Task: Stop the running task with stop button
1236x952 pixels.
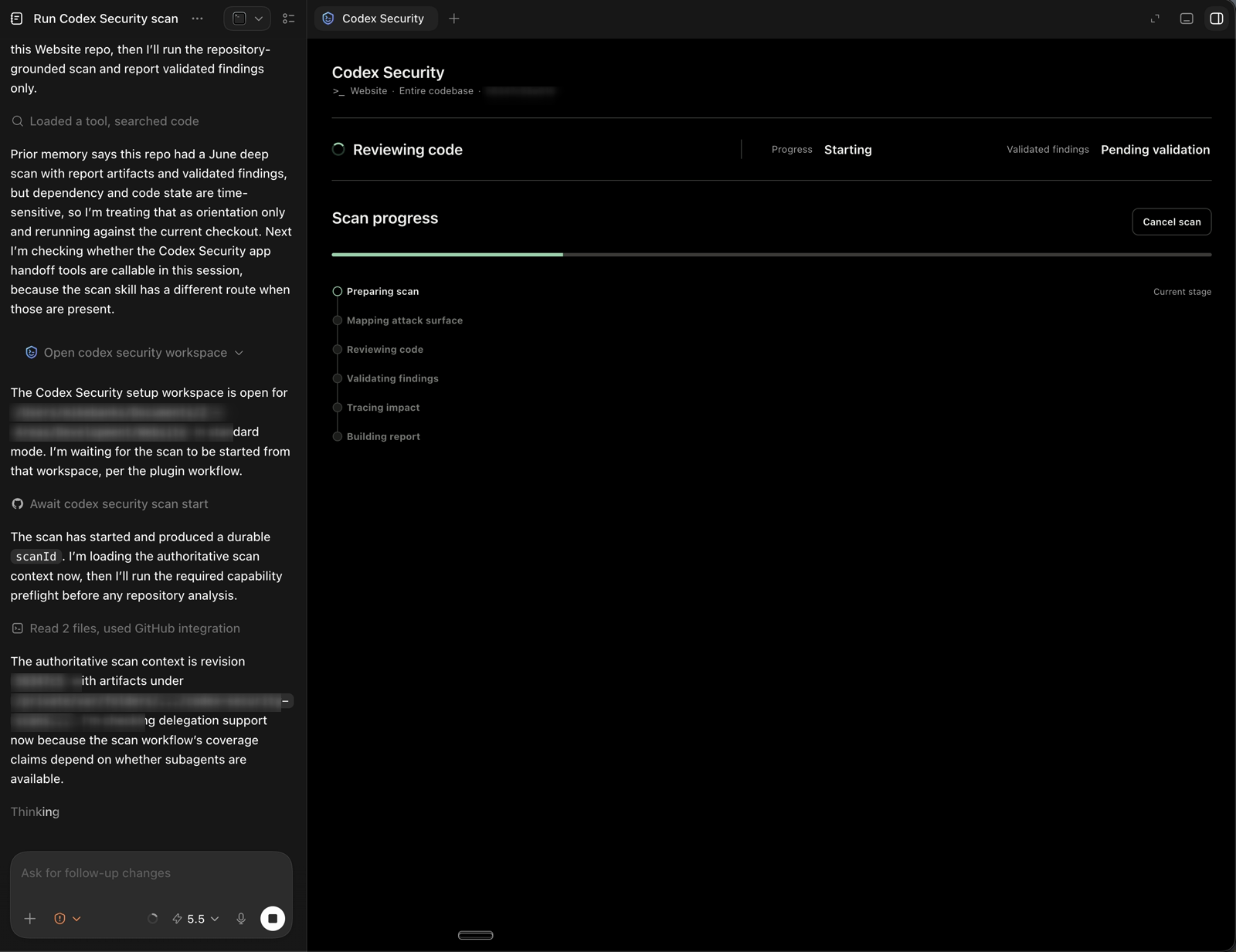Action: tap(273, 919)
